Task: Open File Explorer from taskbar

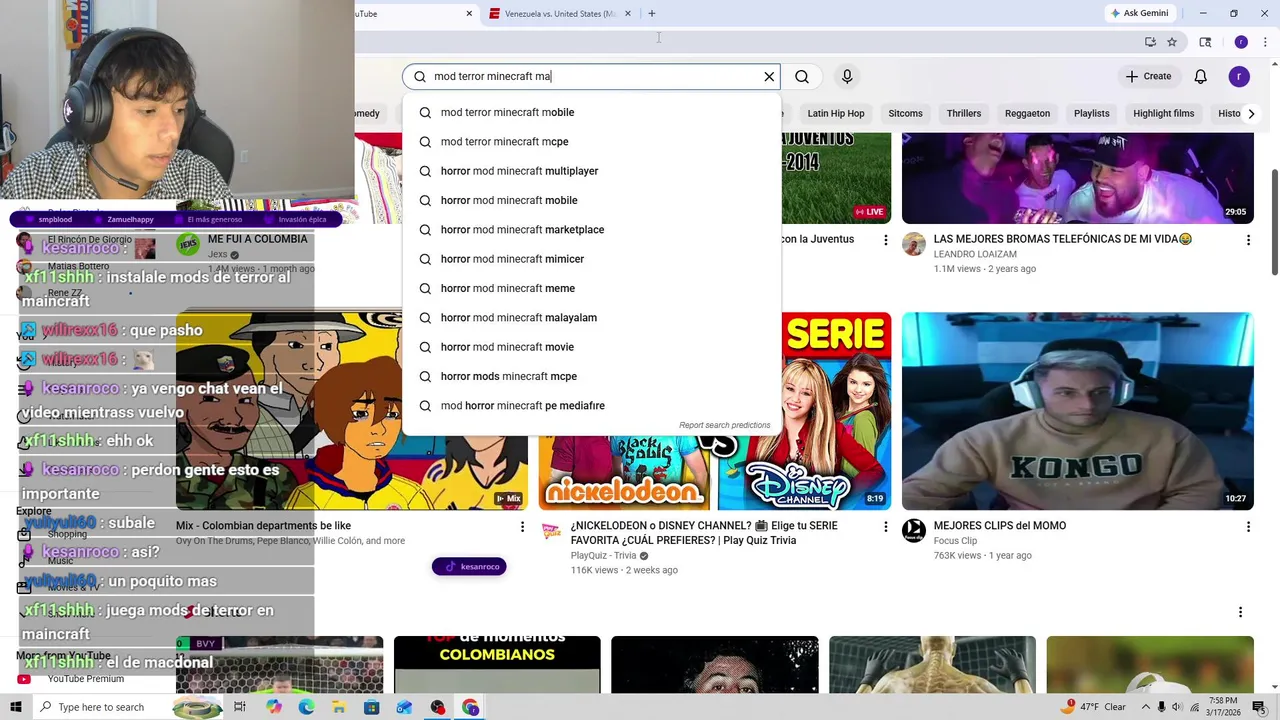Action: 339,707
